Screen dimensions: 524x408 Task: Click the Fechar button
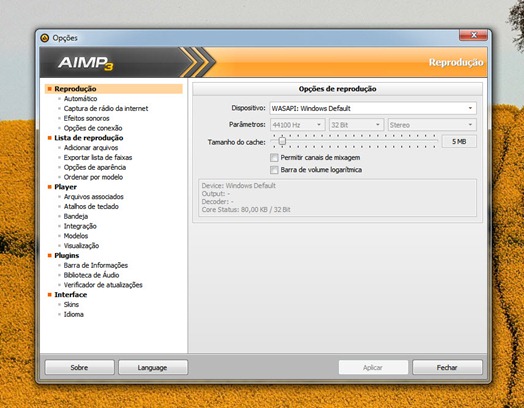pos(447,367)
